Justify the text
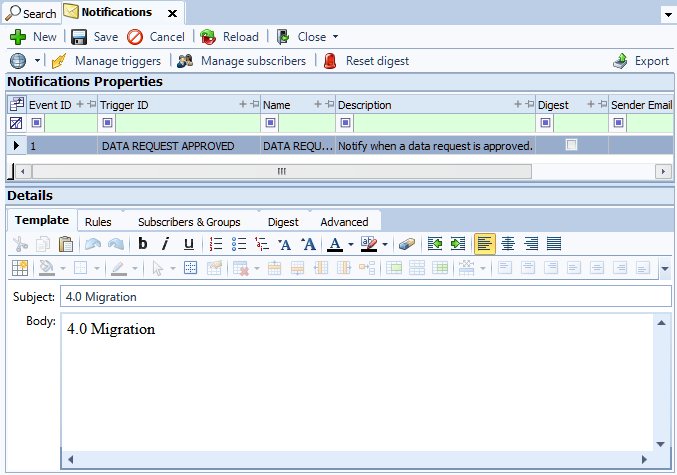 (x=554, y=244)
